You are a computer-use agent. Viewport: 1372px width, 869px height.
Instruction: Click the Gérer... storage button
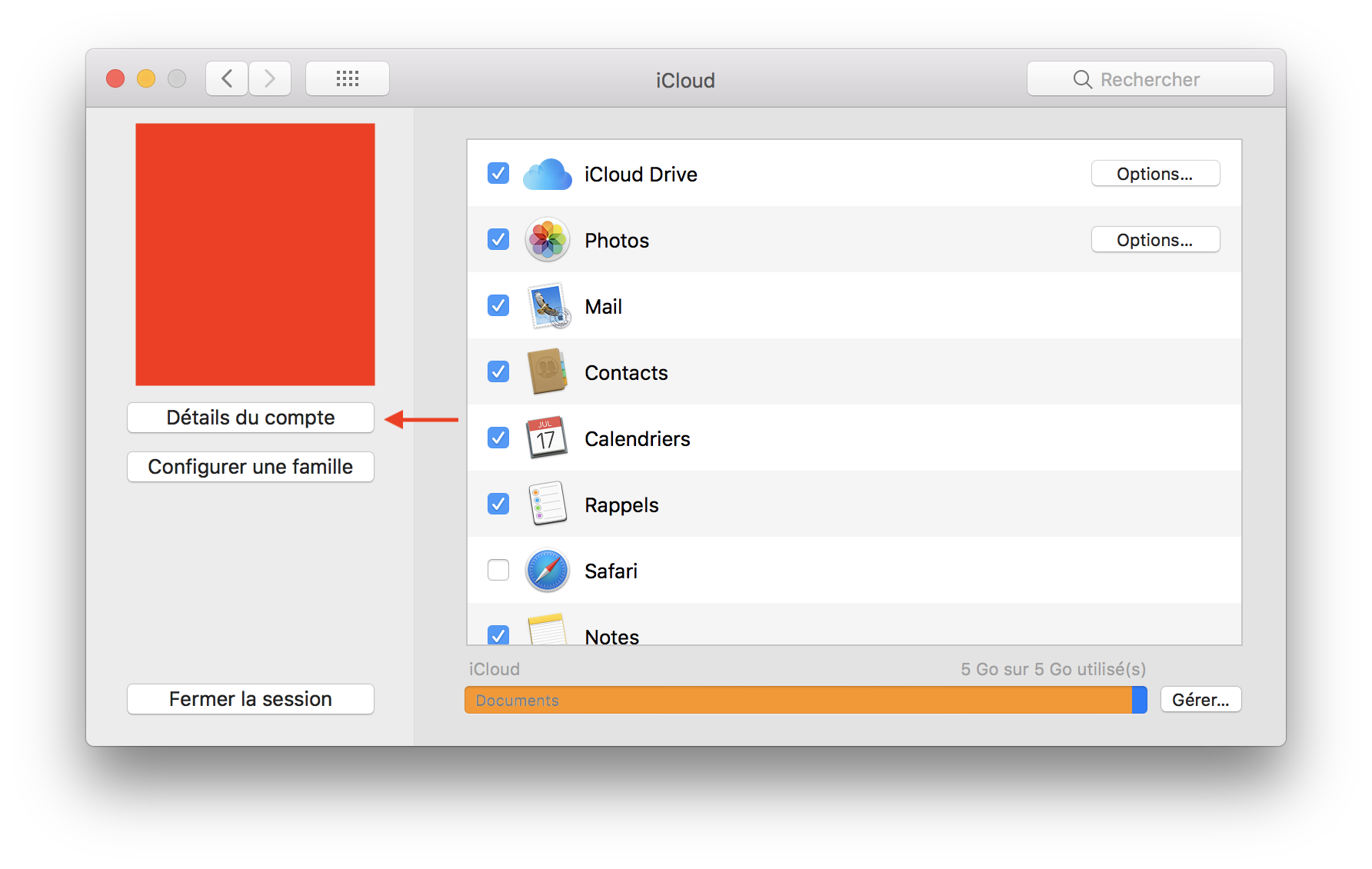coord(1200,700)
